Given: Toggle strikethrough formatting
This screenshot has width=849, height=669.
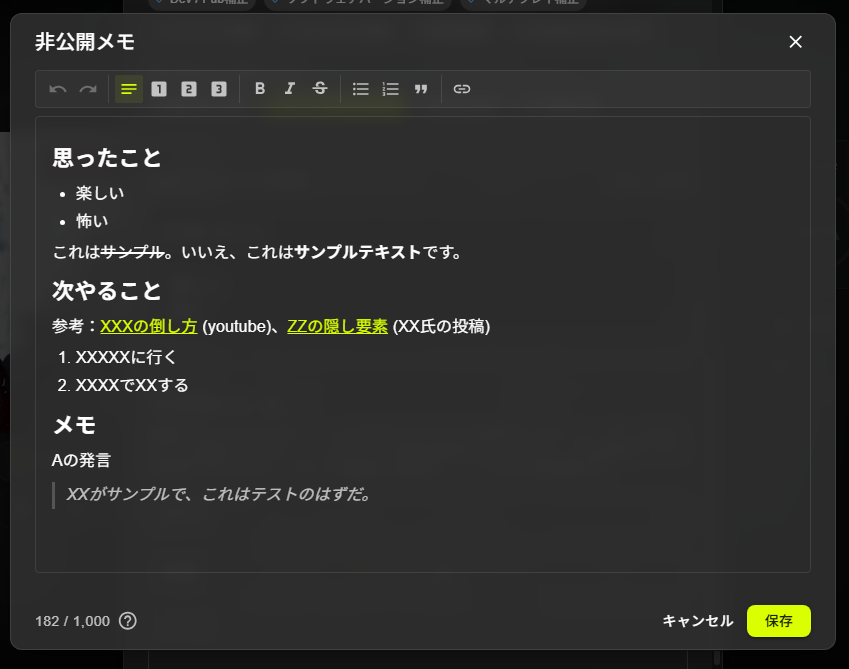Looking at the screenshot, I should (x=320, y=89).
